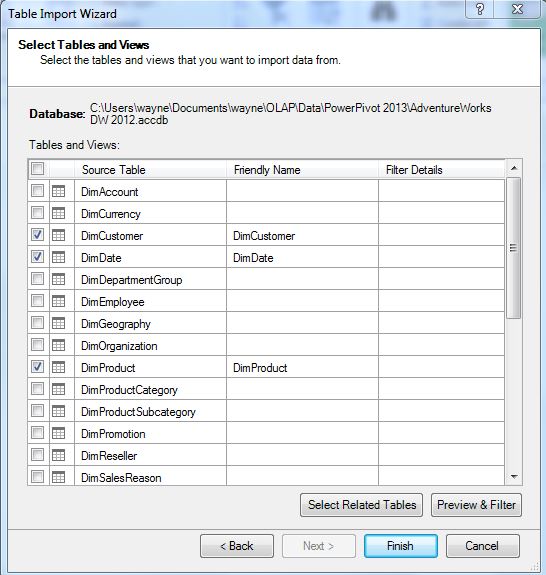The width and height of the screenshot is (546, 575).
Task: Edit the DimCustomer friendly name cell
Action: [303, 235]
